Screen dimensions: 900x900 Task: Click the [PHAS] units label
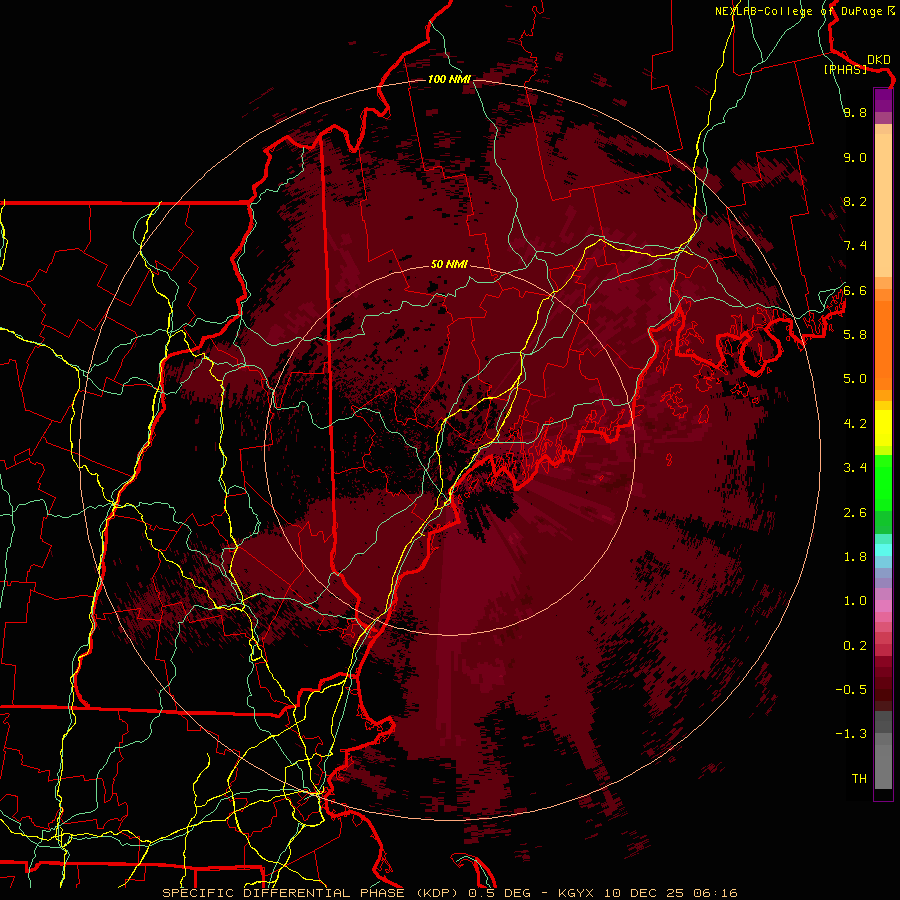coord(845,70)
